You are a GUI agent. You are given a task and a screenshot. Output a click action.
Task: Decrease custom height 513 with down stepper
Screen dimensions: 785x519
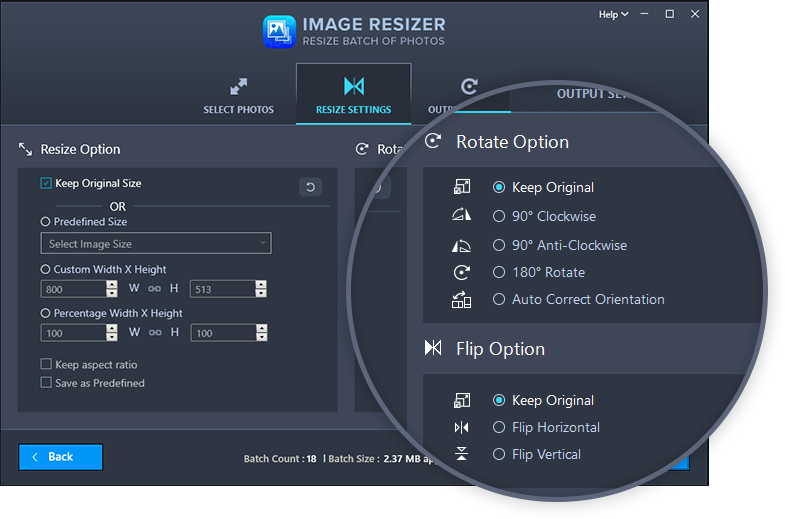261,293
